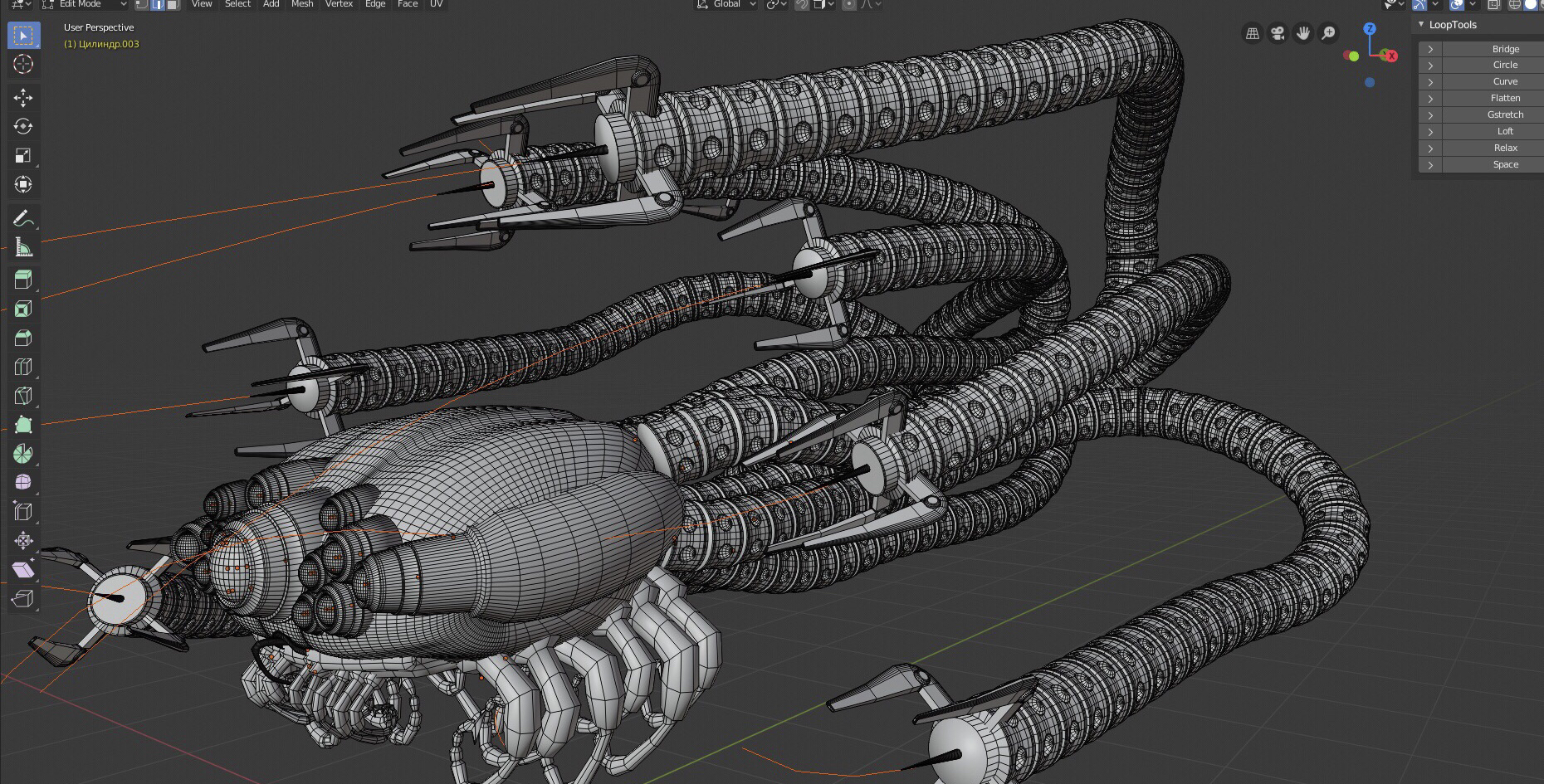Select the Spin tool
Screen dimensions: 1544x784
(23, 454)
